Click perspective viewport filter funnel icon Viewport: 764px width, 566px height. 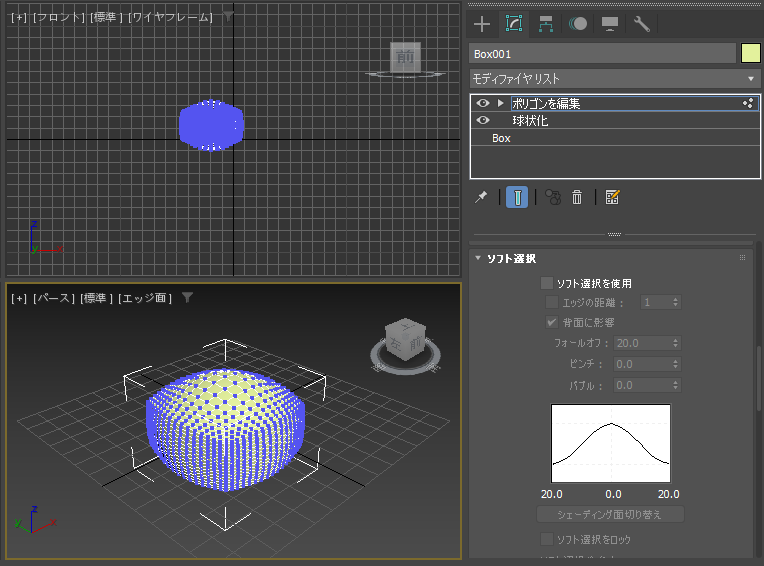(187, 298)
